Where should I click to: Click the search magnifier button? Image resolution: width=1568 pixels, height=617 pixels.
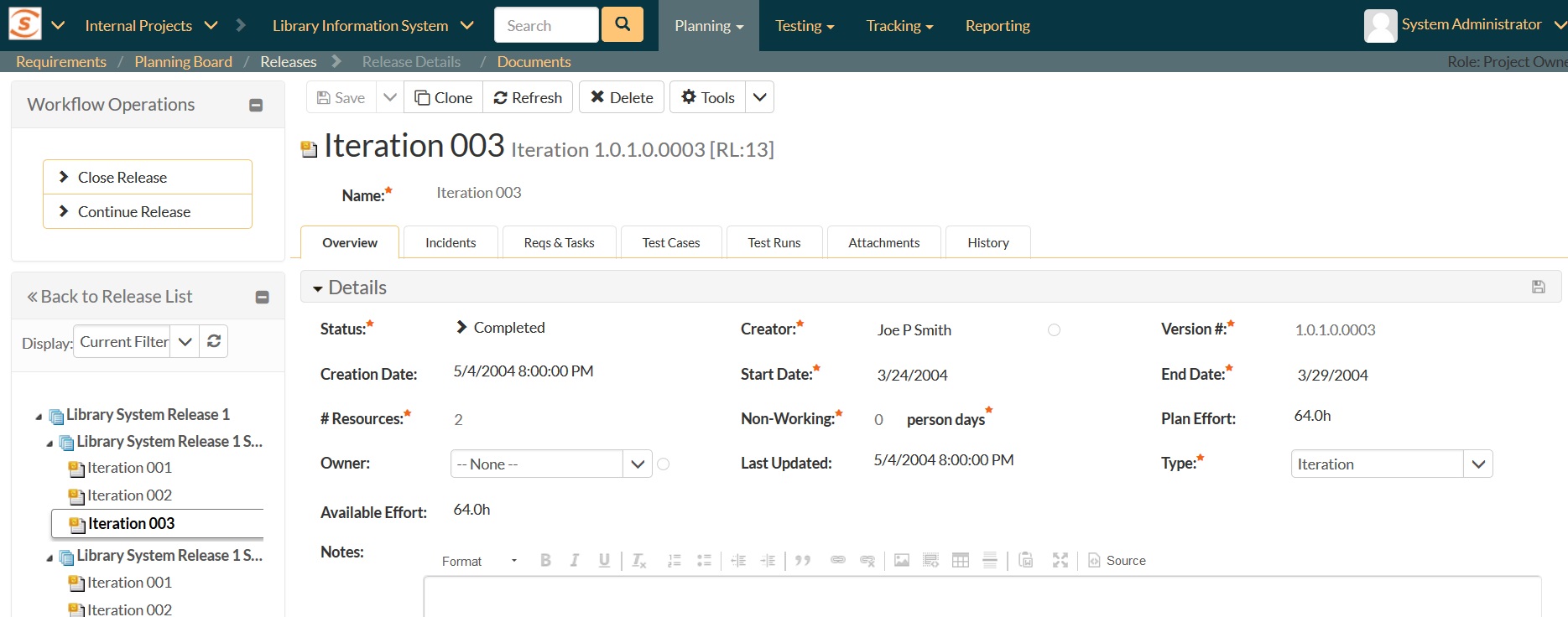click(x=623, y=24)
